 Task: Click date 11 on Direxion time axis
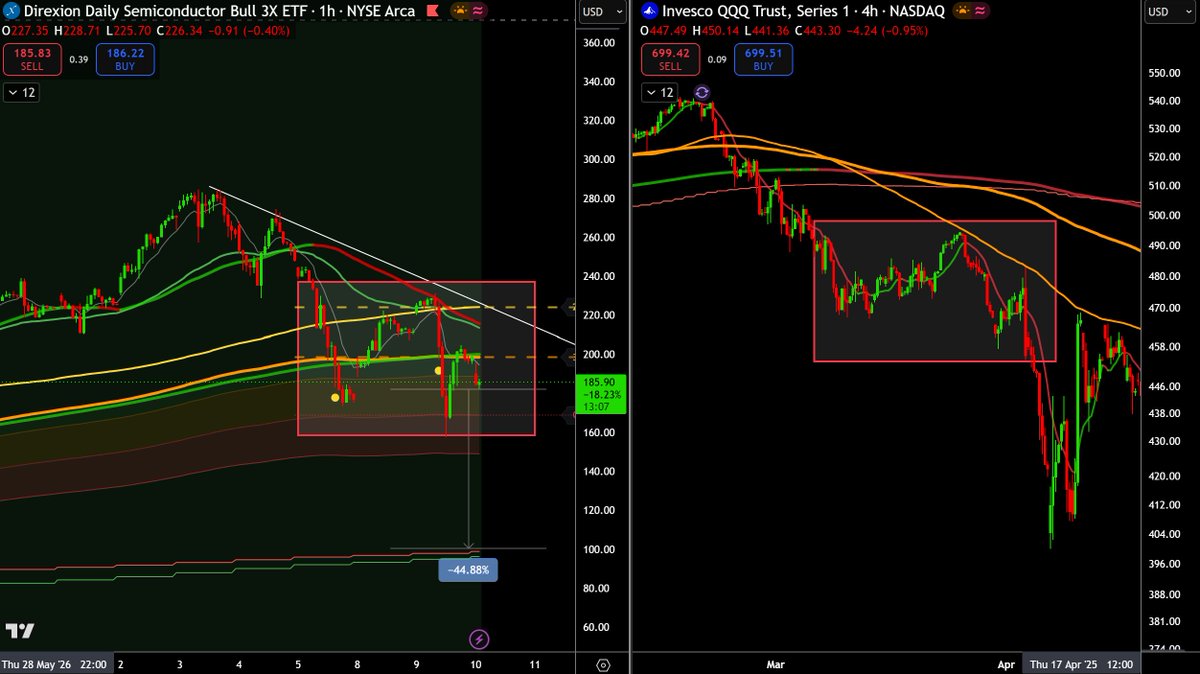[534, 663]
